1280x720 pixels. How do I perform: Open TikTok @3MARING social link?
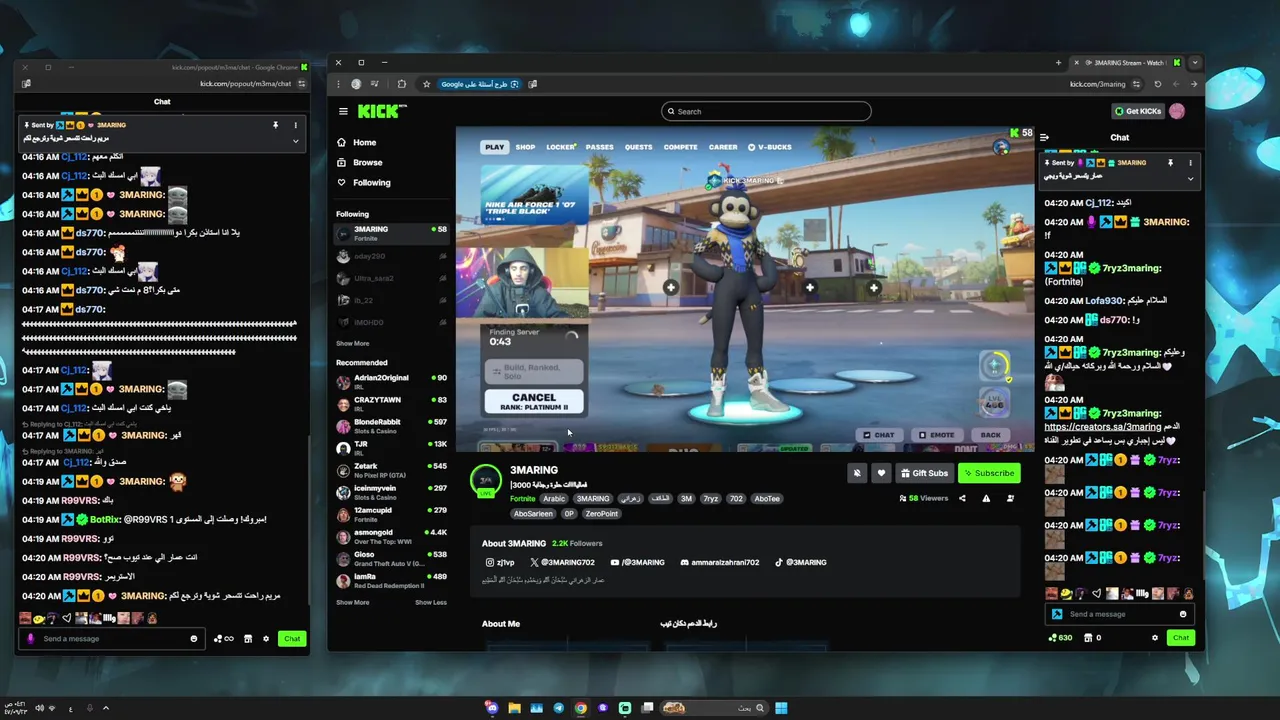800,562
